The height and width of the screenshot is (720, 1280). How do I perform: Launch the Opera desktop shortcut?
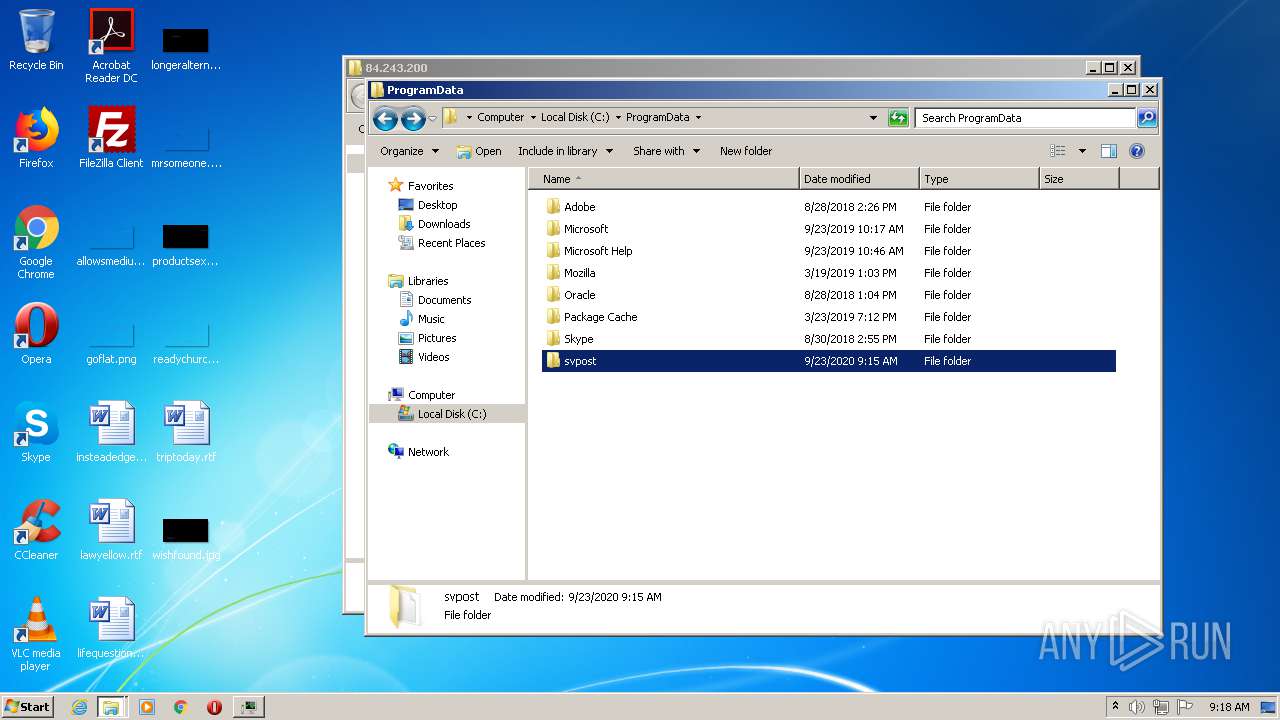point(36,334)
